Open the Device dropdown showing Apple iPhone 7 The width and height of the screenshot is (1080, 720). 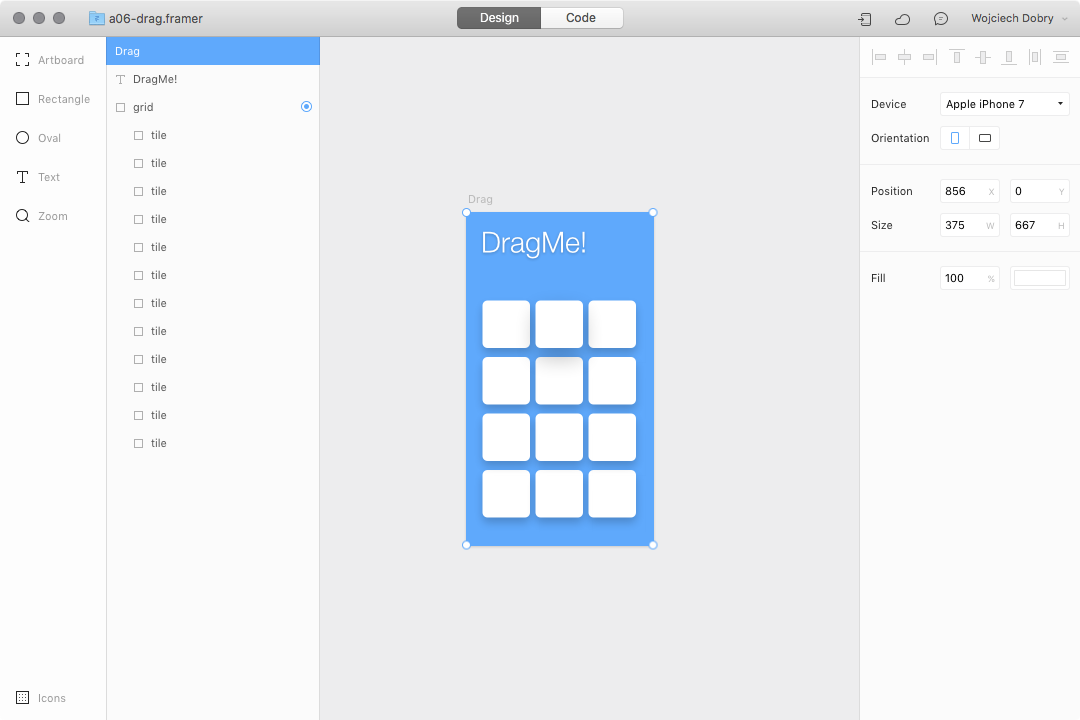tap(1004, 103)
